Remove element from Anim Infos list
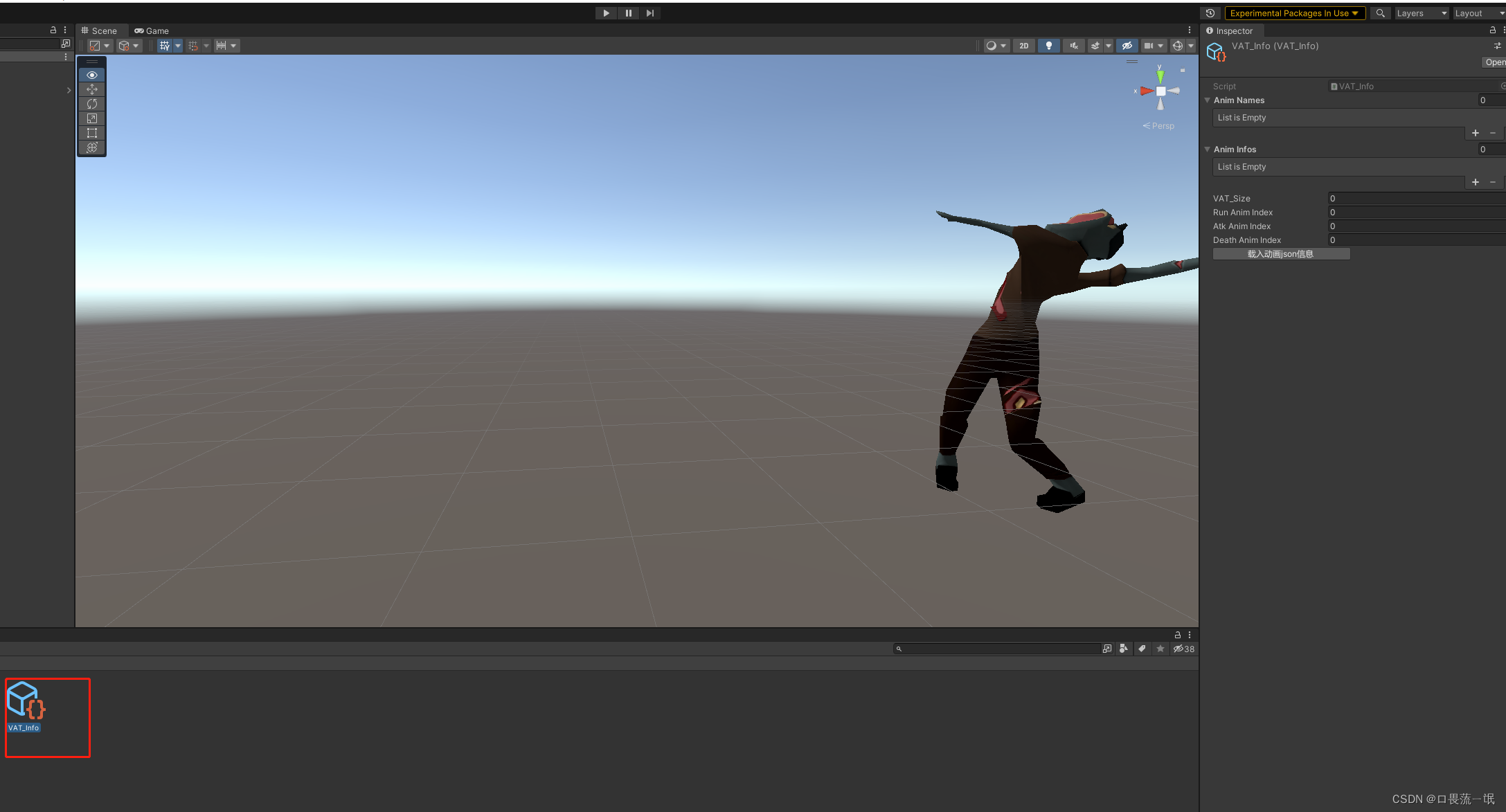Image resolution: width=1506 pixels, height=812 pixels. coord(1493,182)
